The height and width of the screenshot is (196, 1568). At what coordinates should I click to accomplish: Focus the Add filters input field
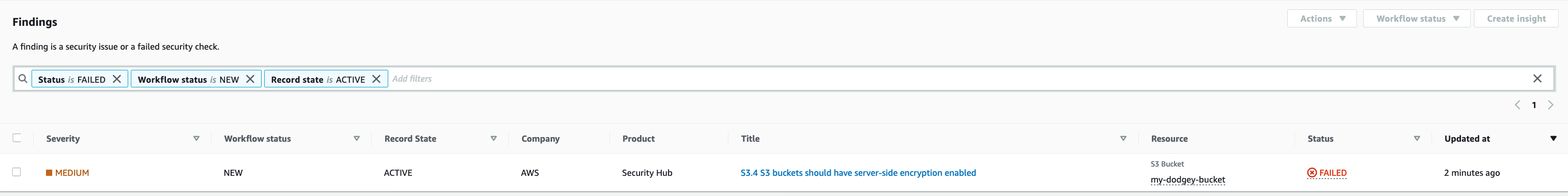pos(956,79)
